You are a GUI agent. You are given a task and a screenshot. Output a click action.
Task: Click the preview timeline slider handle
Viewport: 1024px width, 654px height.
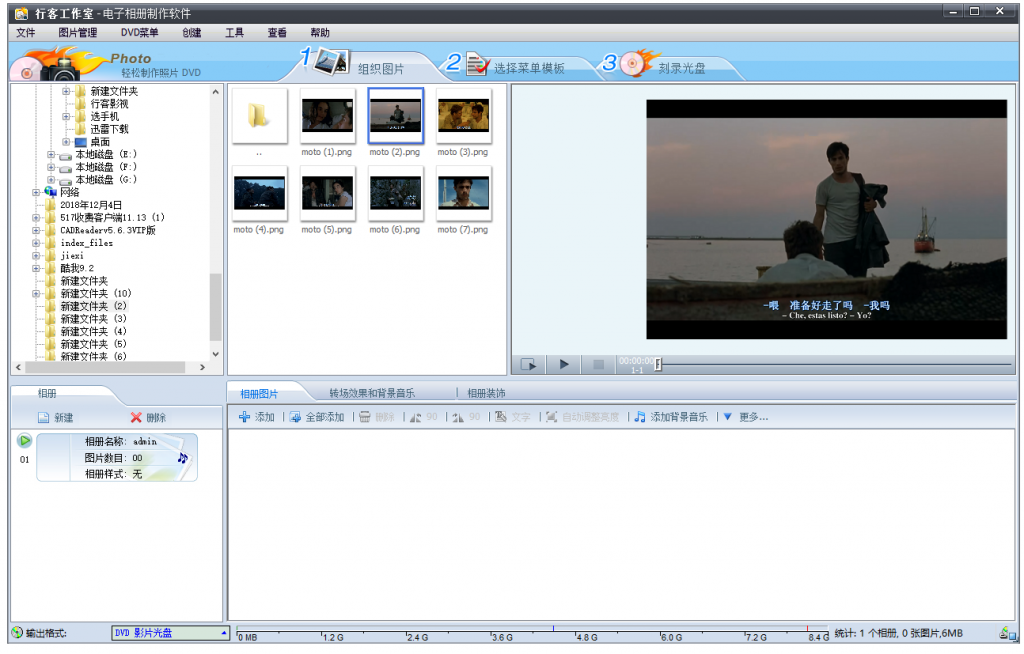click(x=658, y=365)
